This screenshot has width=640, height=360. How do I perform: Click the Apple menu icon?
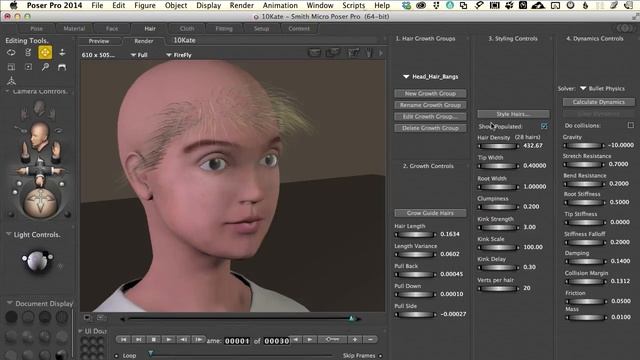click(x=13, y=5)
